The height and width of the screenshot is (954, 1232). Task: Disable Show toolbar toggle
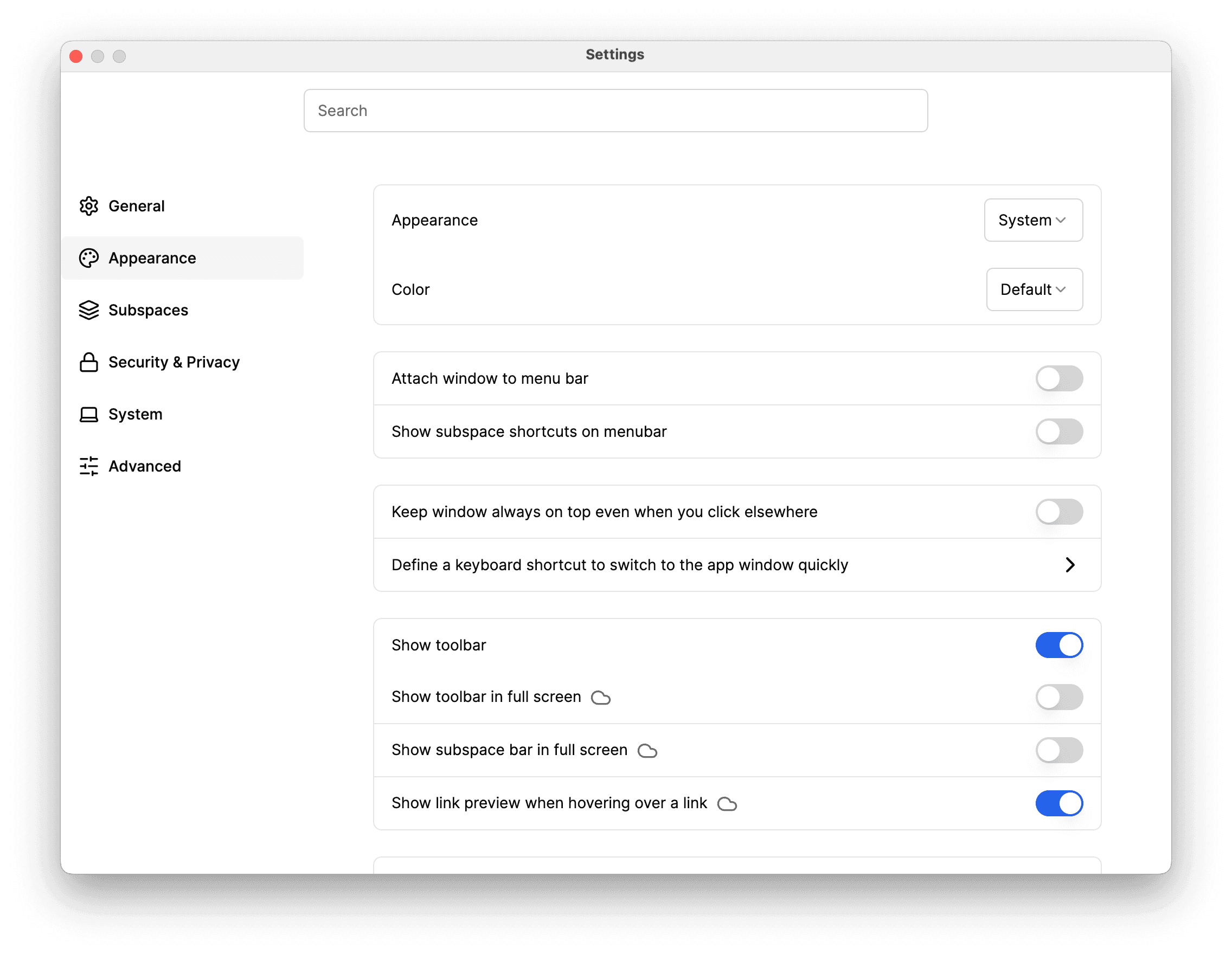point(1058,645)
